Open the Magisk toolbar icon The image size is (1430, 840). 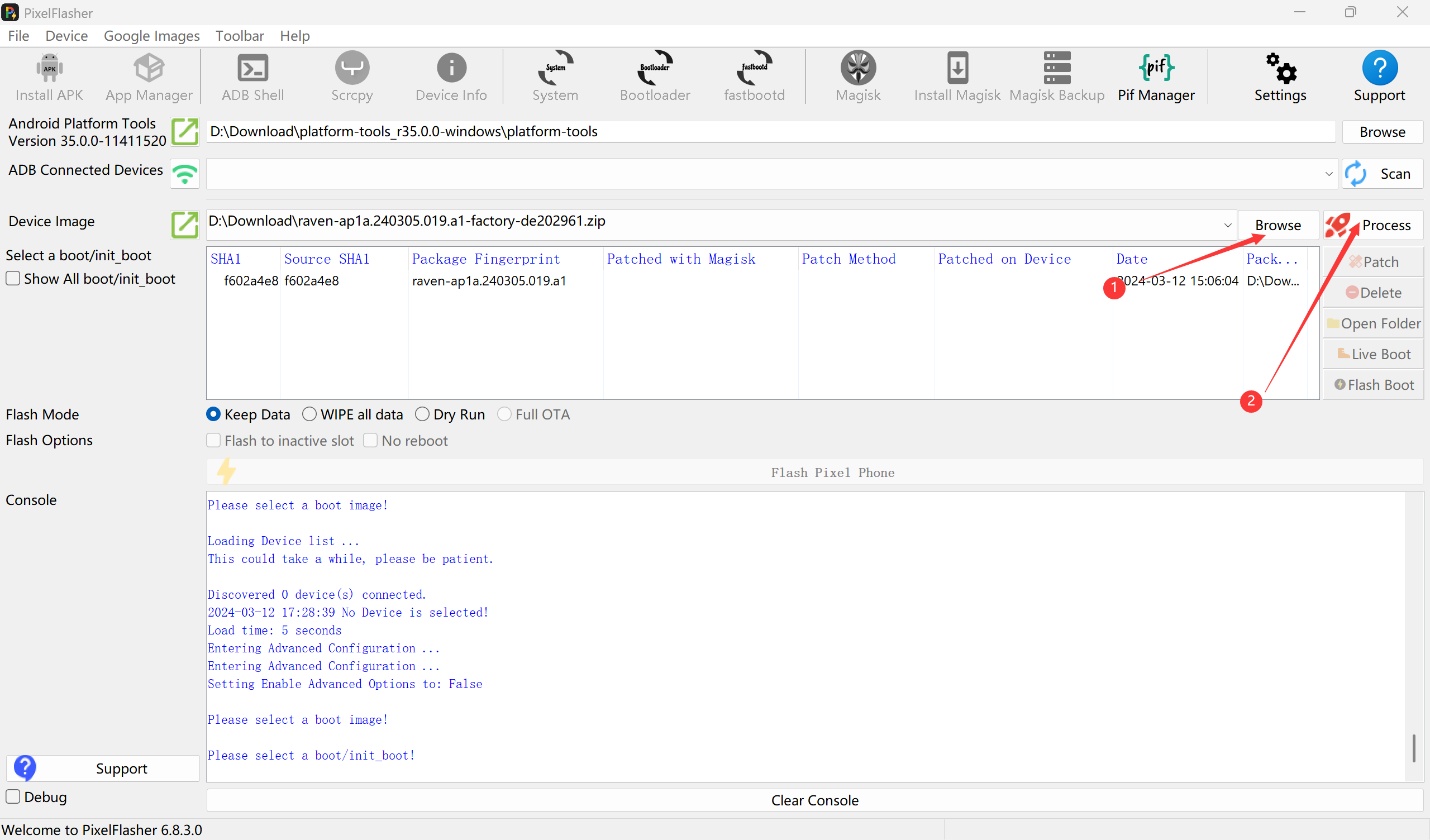(858, 77)
